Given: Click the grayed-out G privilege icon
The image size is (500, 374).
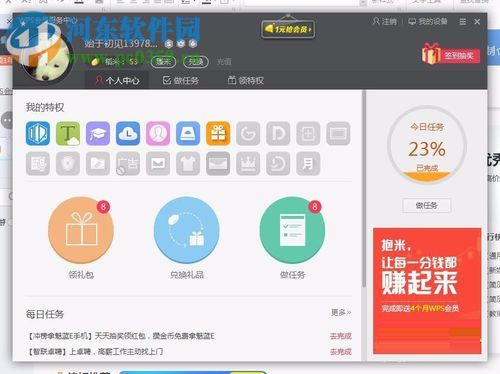Looking at the screenshot, I should pyautogui.click(x=248, y=133).
